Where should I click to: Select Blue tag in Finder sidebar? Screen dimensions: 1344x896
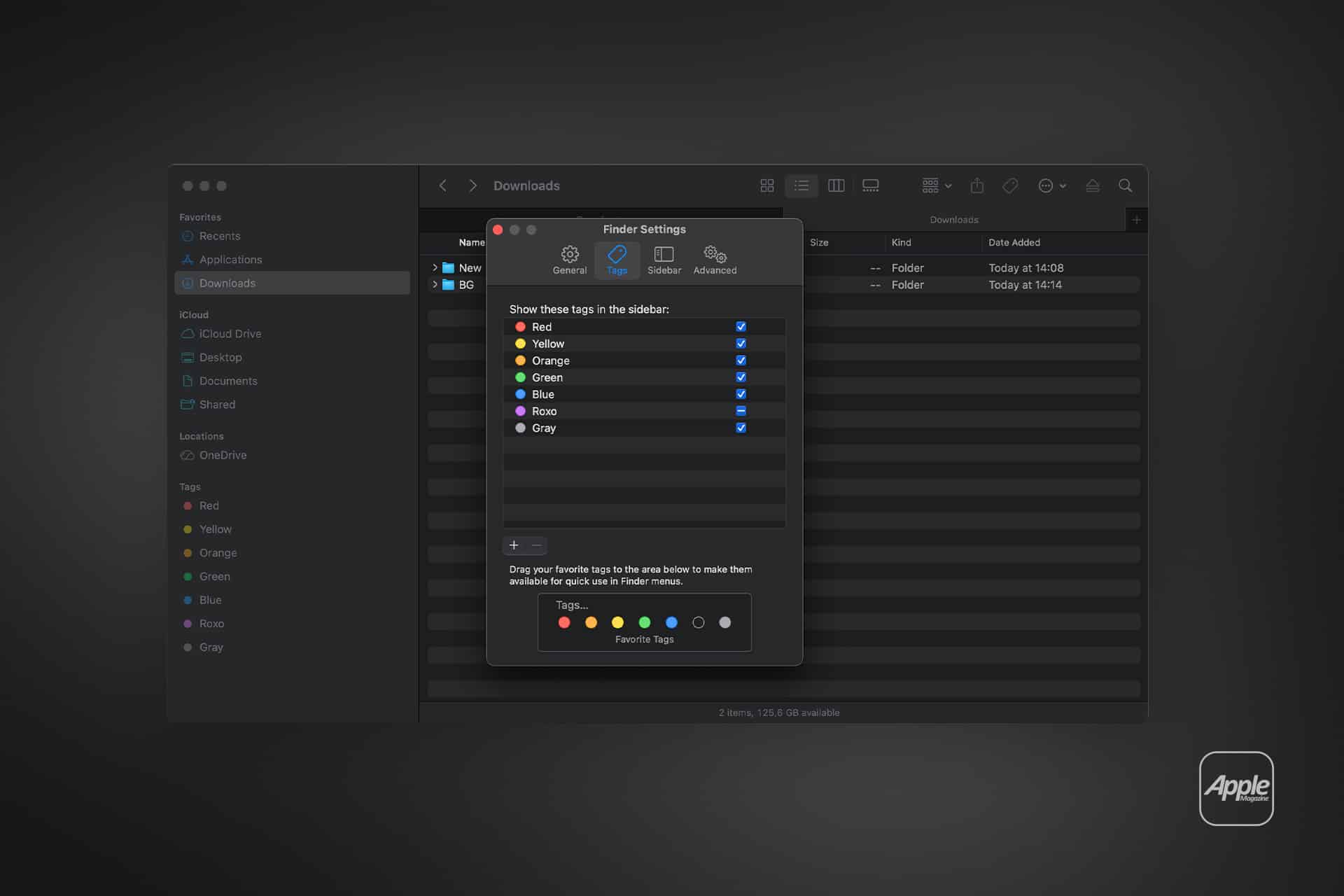(x=292, y=600)
